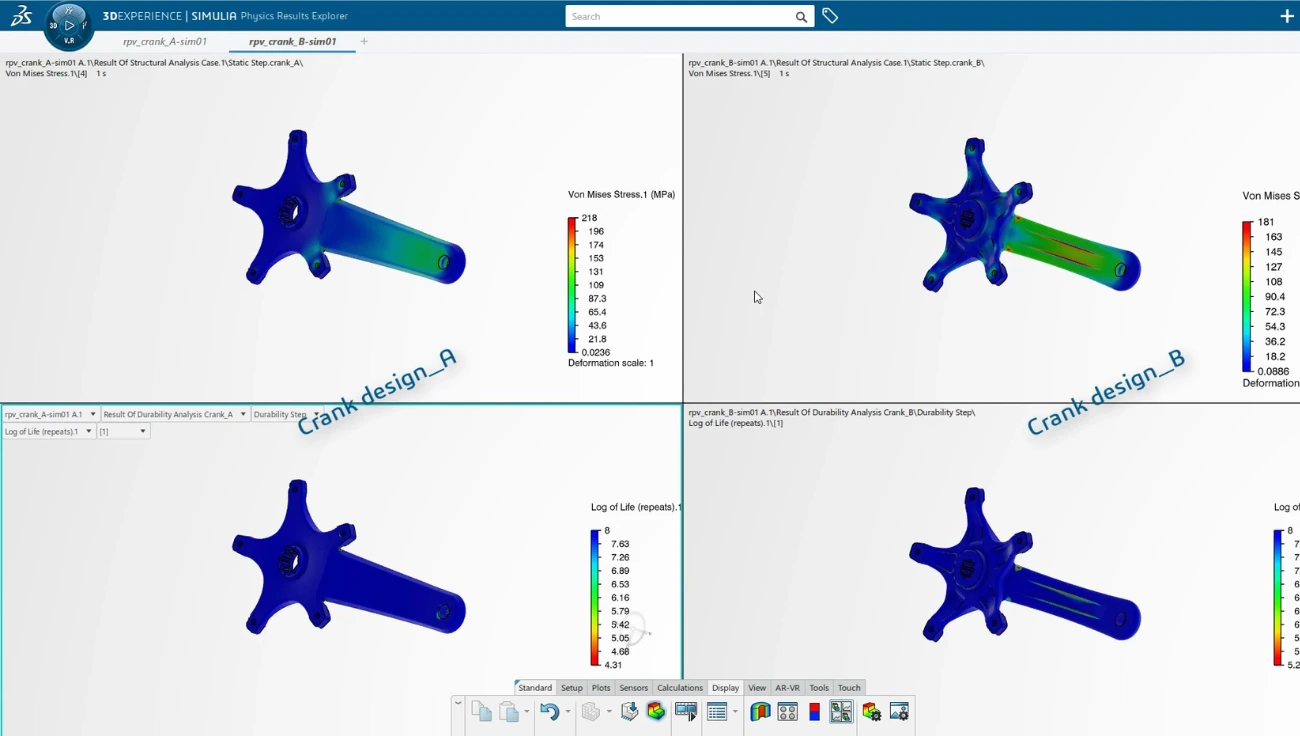This screenshot has height=736, width=1300.
Task: Click the Undo arrow icon
Action: coord(549,711)
